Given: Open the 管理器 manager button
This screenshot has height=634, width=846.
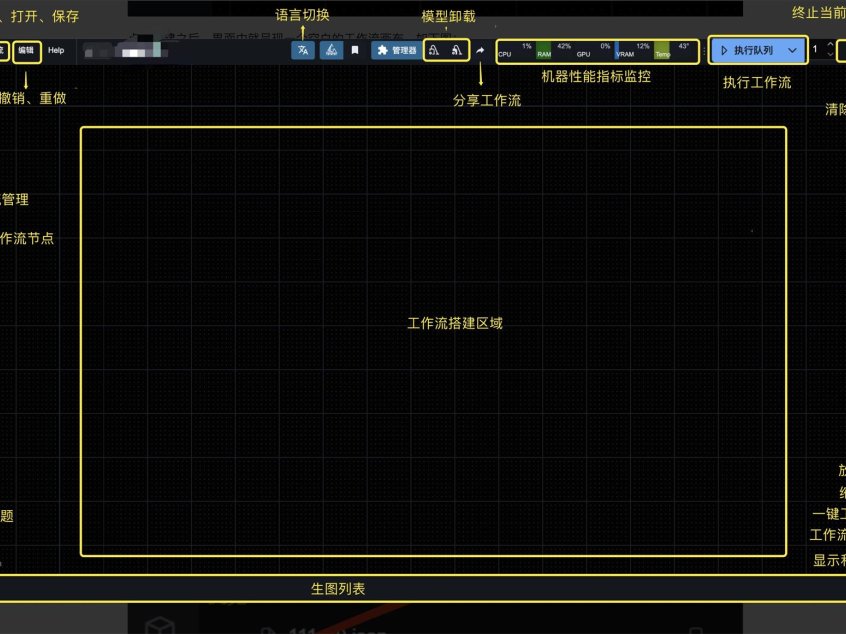Looking at the screenshot, I should pos(397,51).
